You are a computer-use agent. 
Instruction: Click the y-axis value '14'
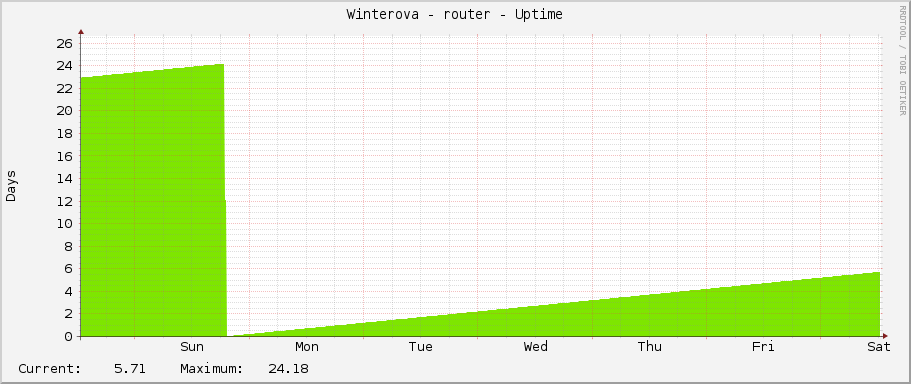click(x=65, y=179)
